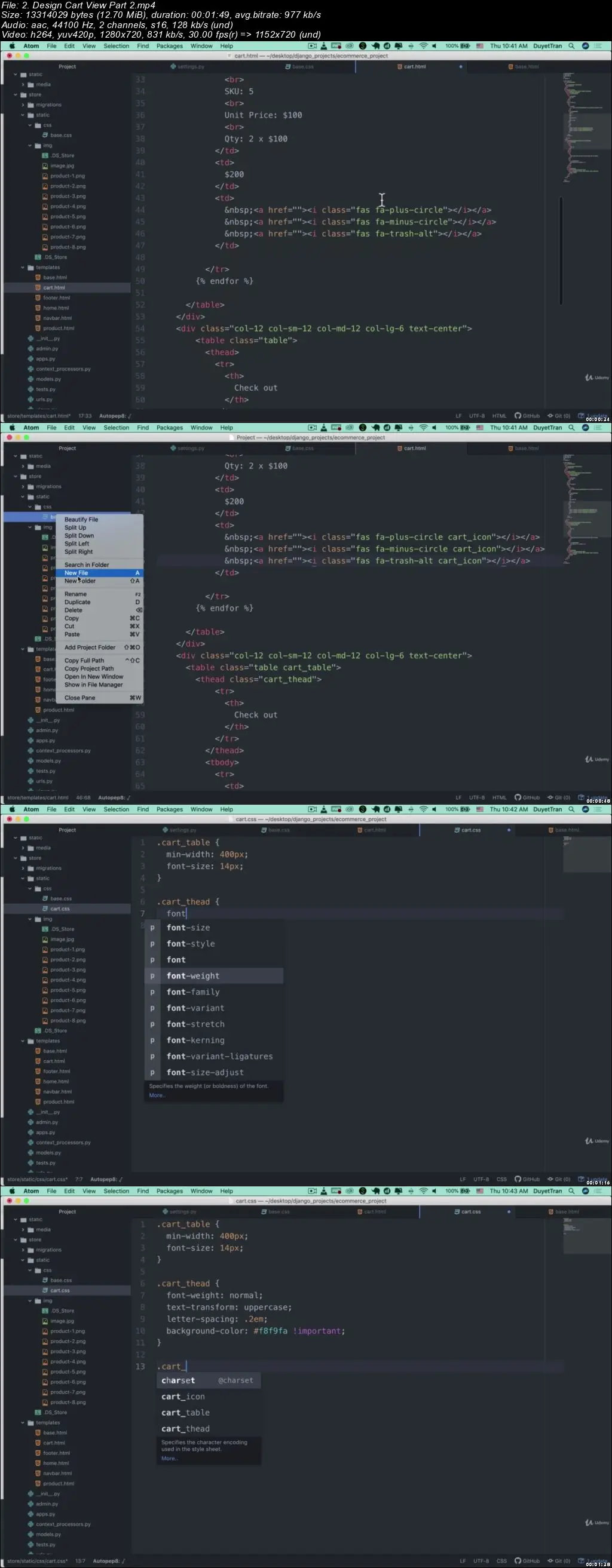Switch to cart.html tab in the 10:42 AM frame

pos(372,830)
